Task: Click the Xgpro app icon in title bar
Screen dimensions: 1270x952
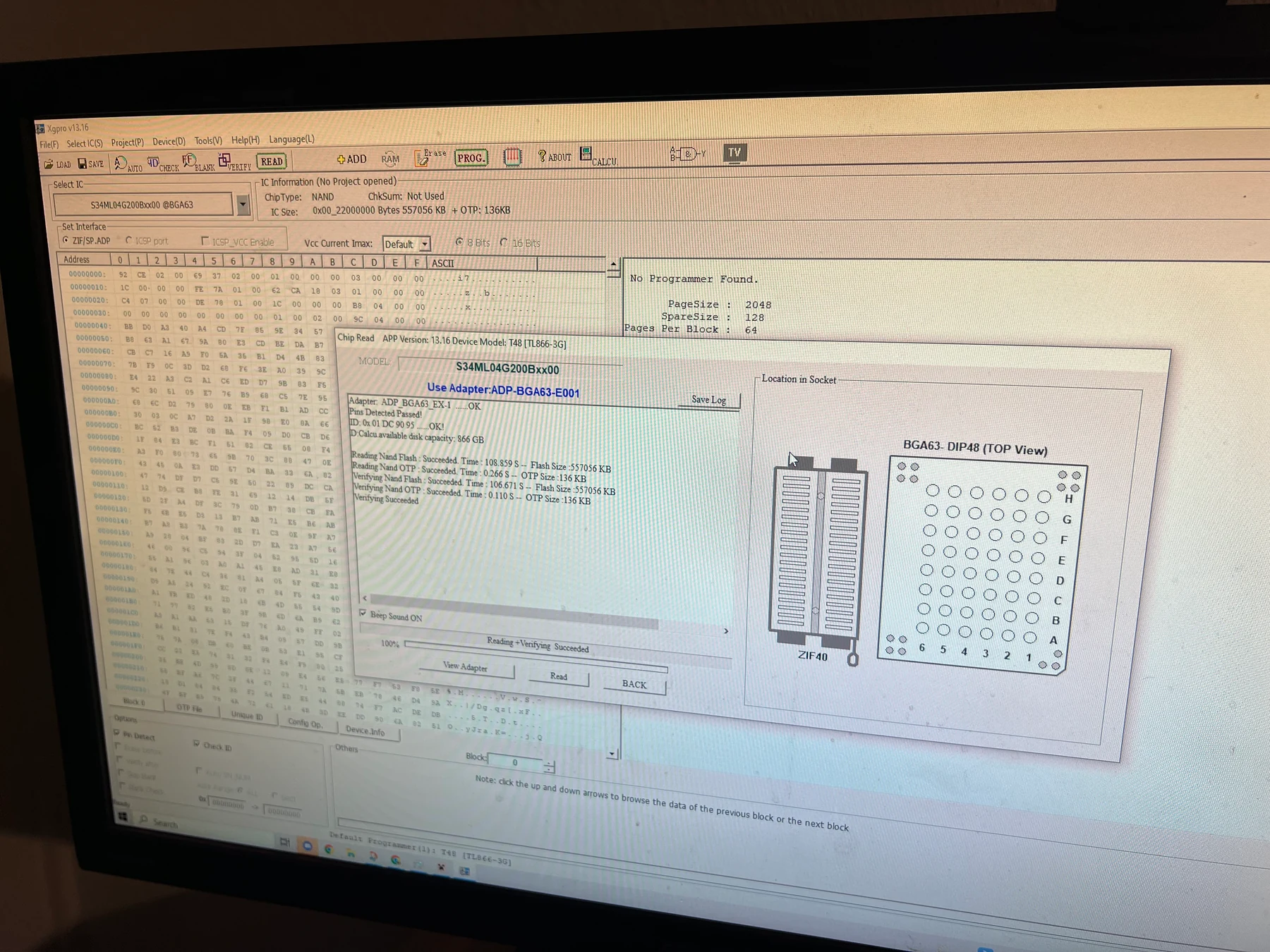Action: (40, 128)
